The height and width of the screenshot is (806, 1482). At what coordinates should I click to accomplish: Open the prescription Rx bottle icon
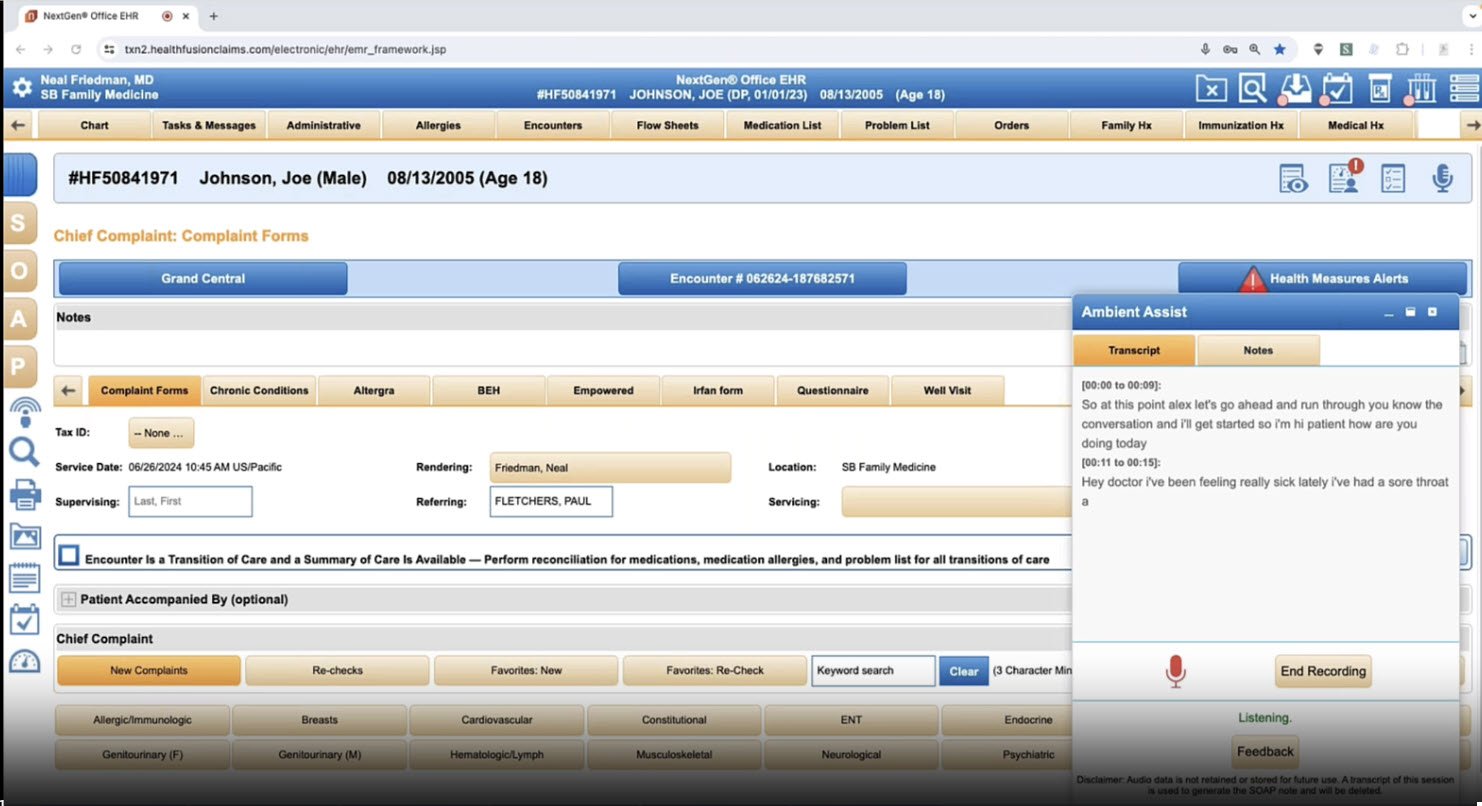click(x=1380, y=89)
